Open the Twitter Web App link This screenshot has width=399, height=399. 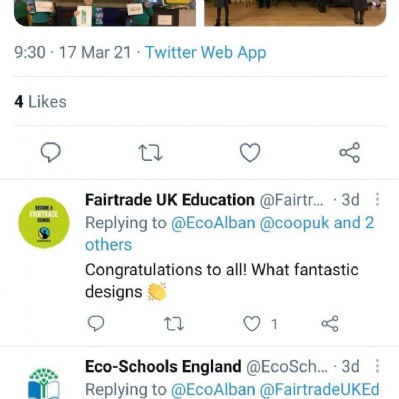(206, 53)
